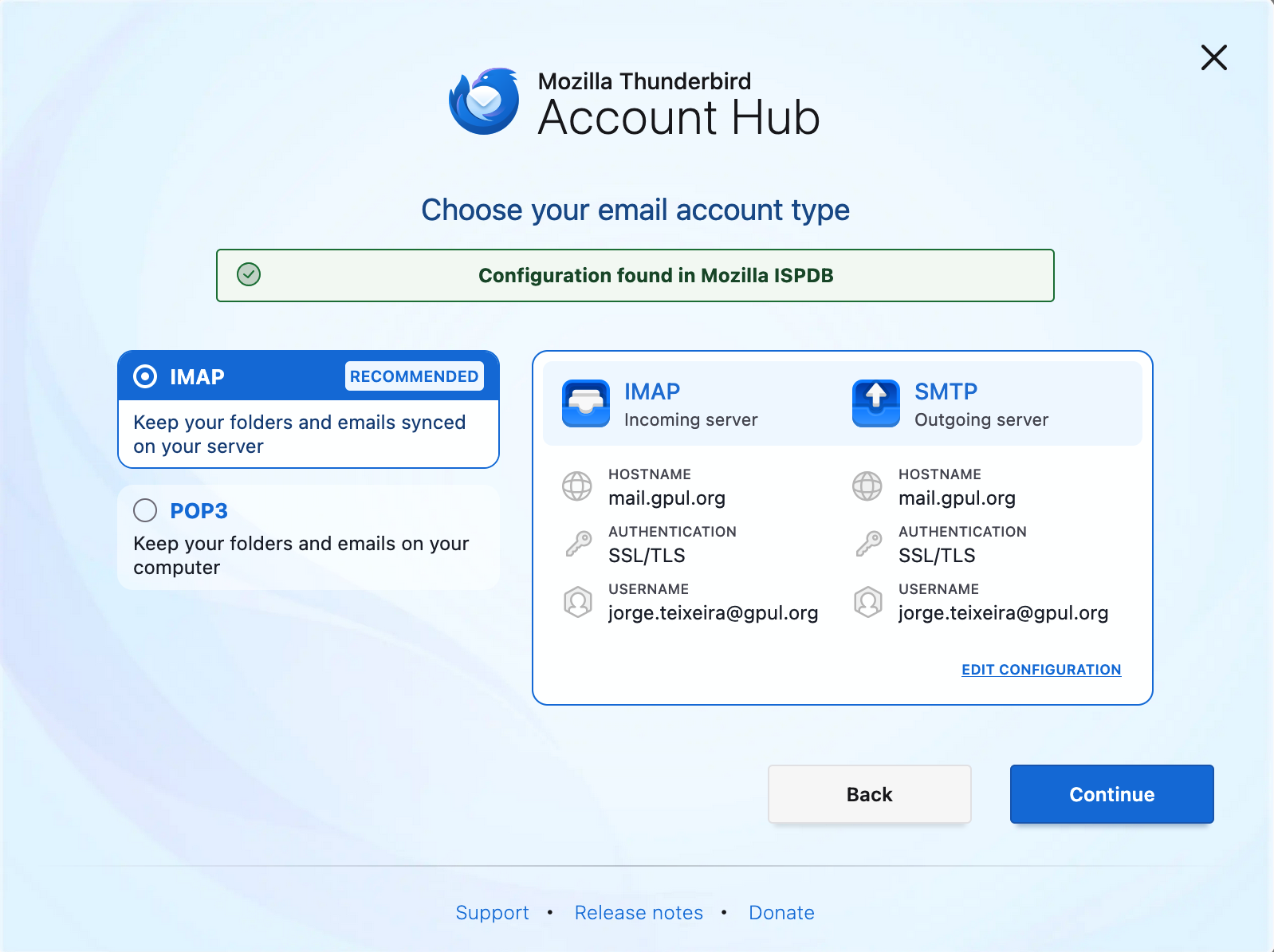Click the globe icon beside IMAP hostname
This screenshot has width=1274, height=952.
(577, 486)
